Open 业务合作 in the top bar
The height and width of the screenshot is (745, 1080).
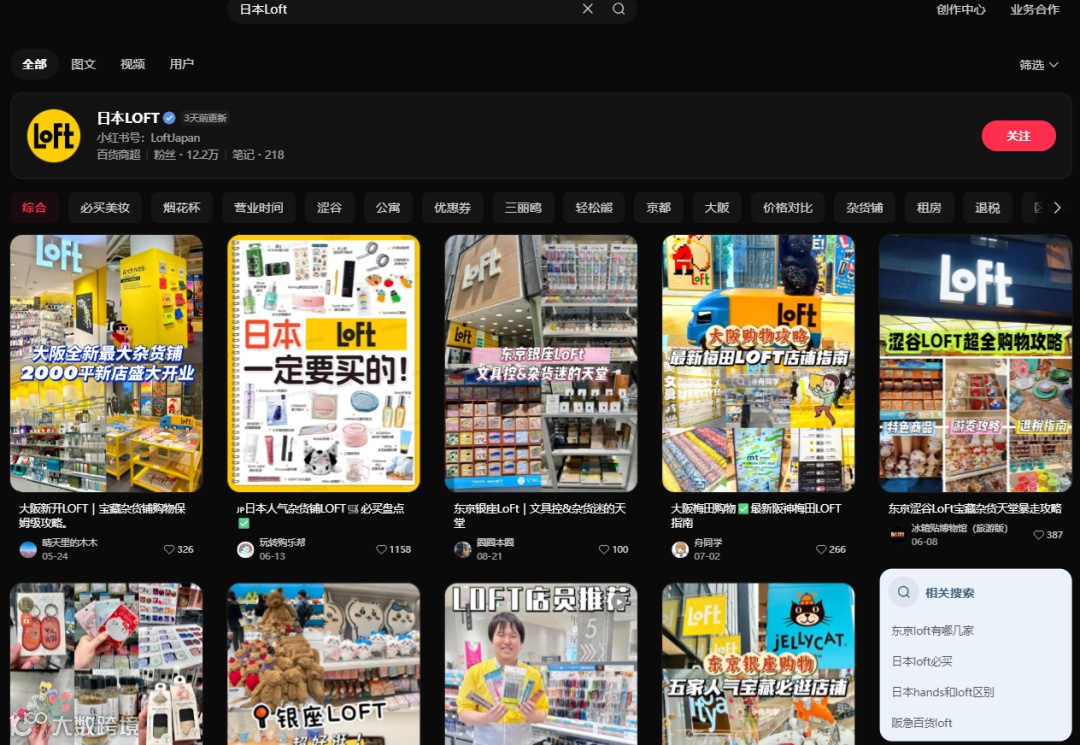coord(1035,10)
